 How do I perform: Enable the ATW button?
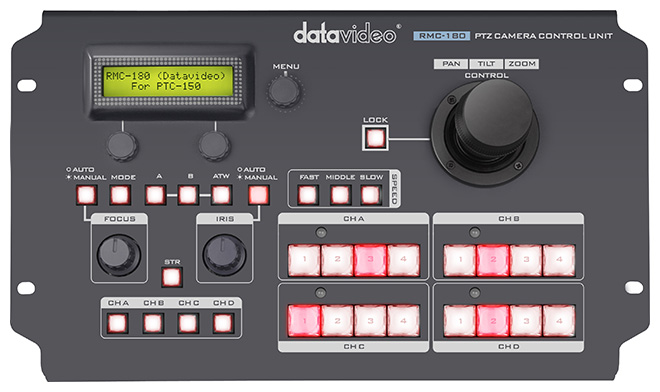(x=221, y=195)
